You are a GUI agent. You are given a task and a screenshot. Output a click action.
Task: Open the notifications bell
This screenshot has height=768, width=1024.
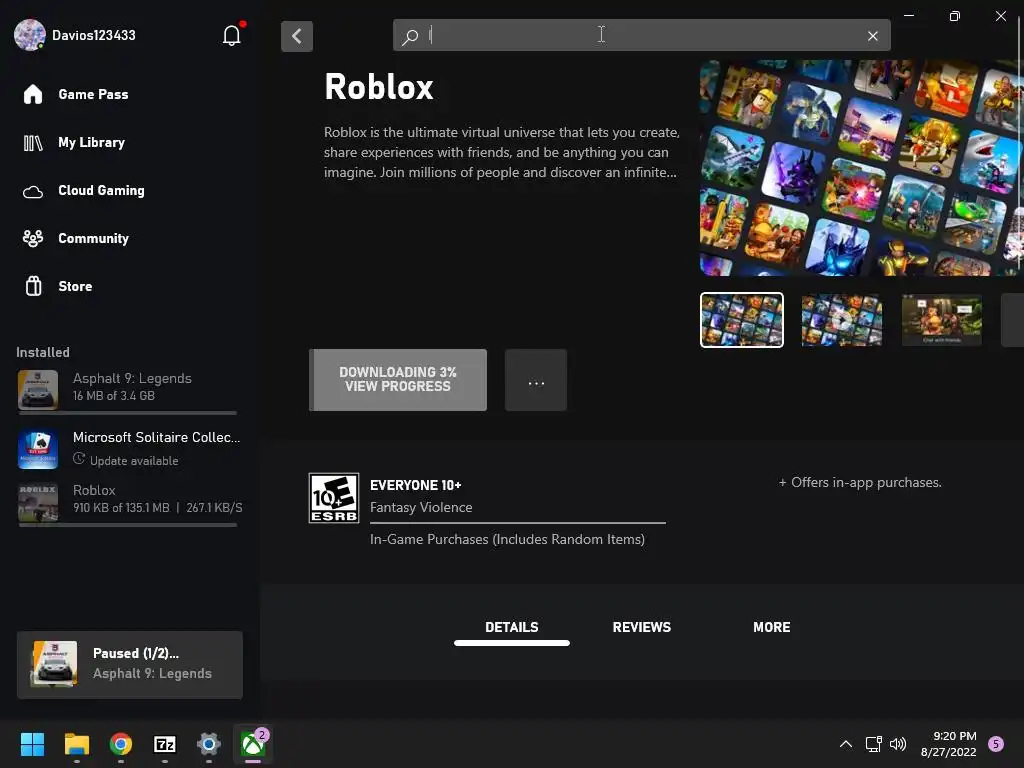click(232, 35)
